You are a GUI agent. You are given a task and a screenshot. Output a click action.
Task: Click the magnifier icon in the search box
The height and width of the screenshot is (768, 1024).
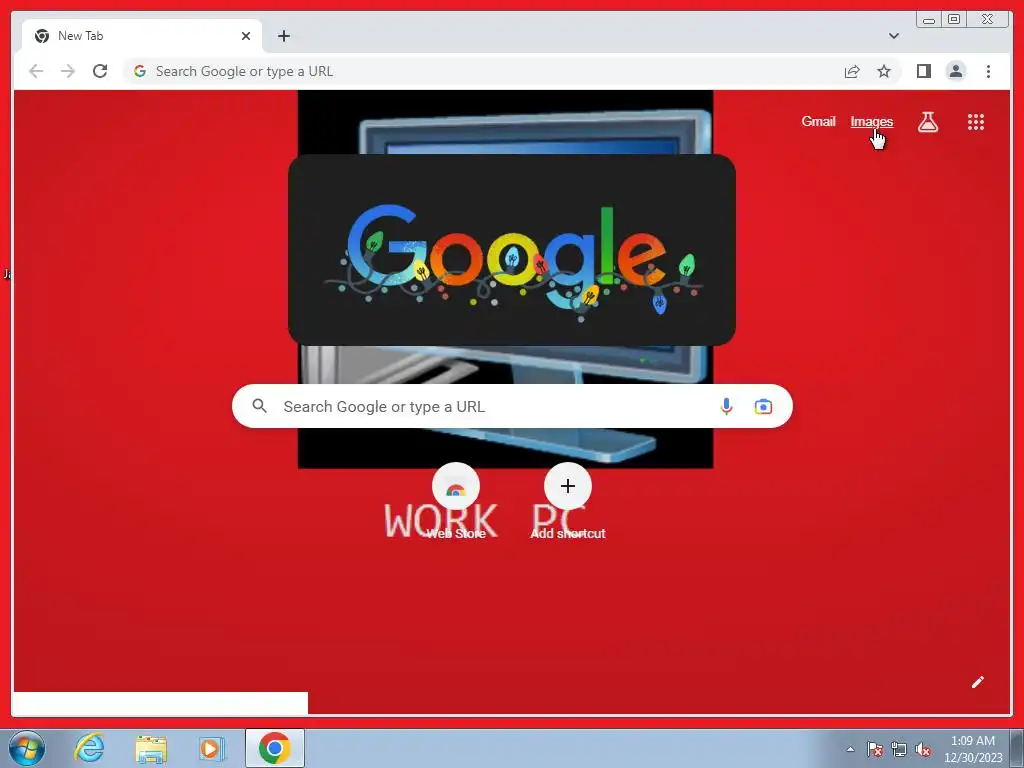[x=260, y=406]
